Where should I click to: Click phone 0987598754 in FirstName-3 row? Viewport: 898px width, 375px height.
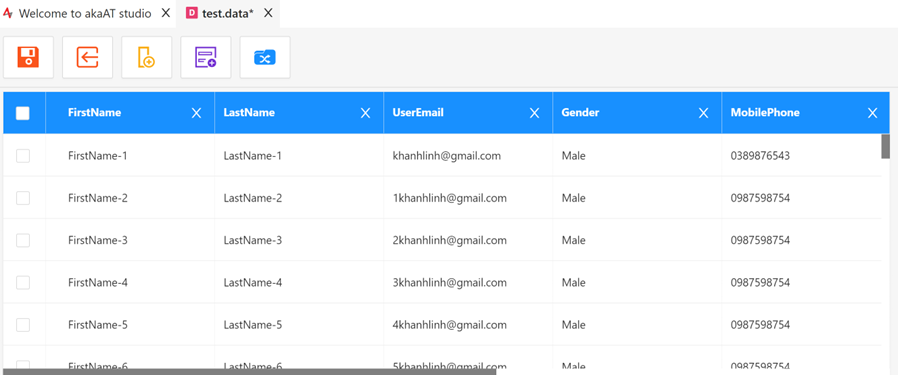tap(760, 240)
